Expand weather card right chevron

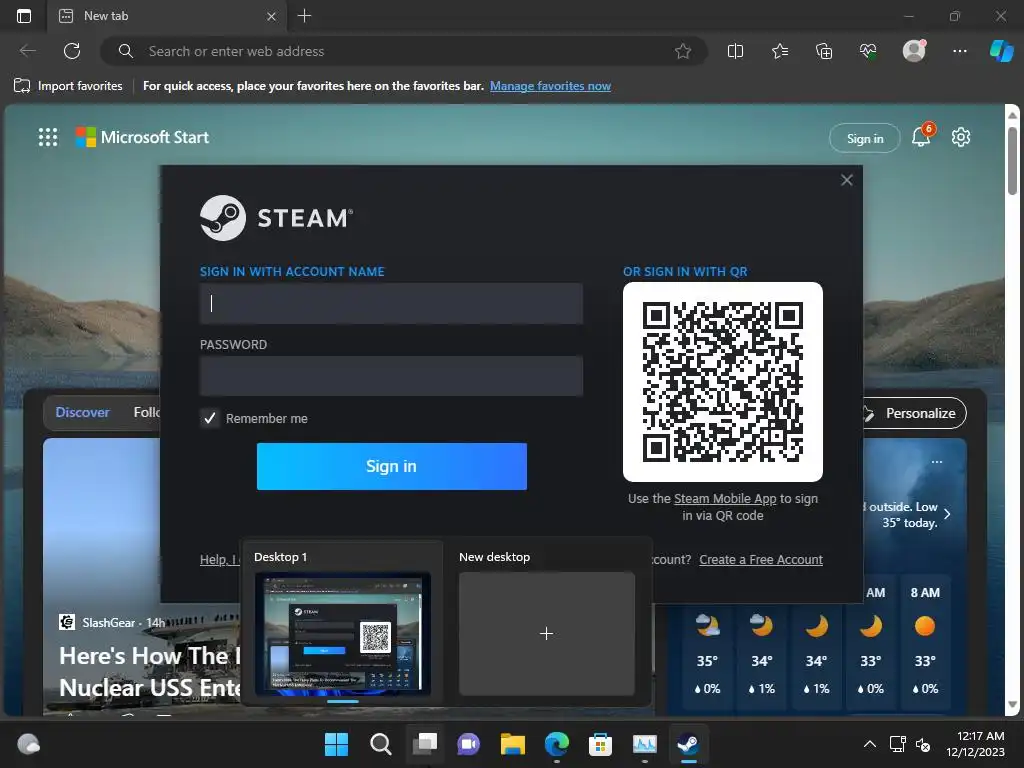point(947,514)
